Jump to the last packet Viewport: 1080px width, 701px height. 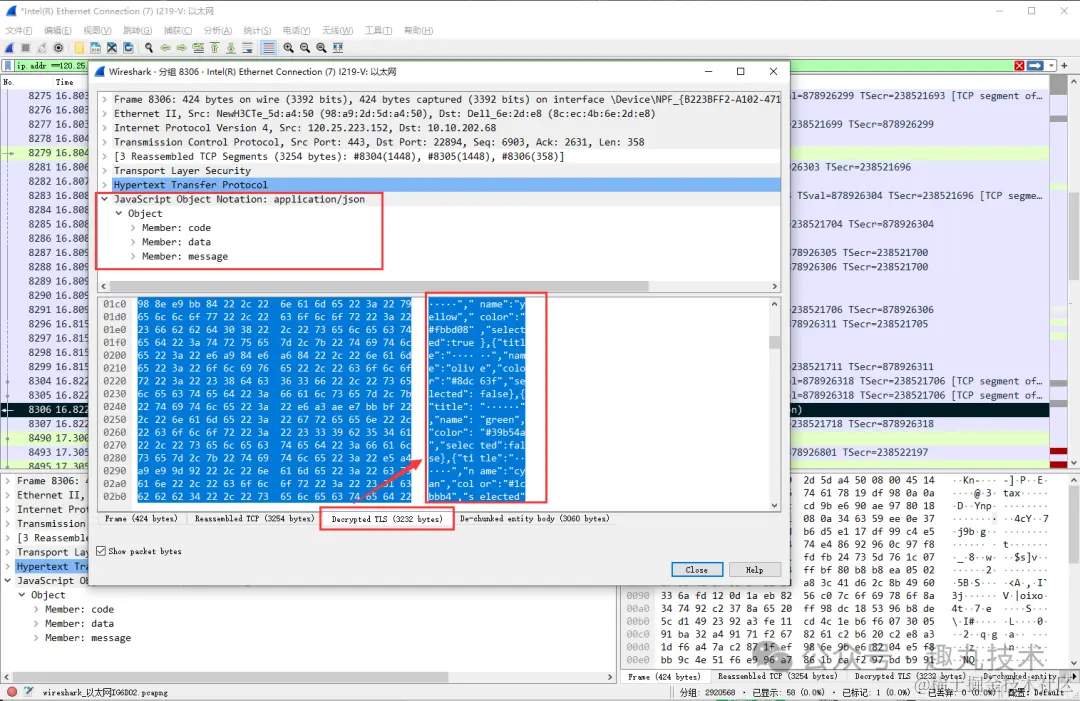(231, 48)
